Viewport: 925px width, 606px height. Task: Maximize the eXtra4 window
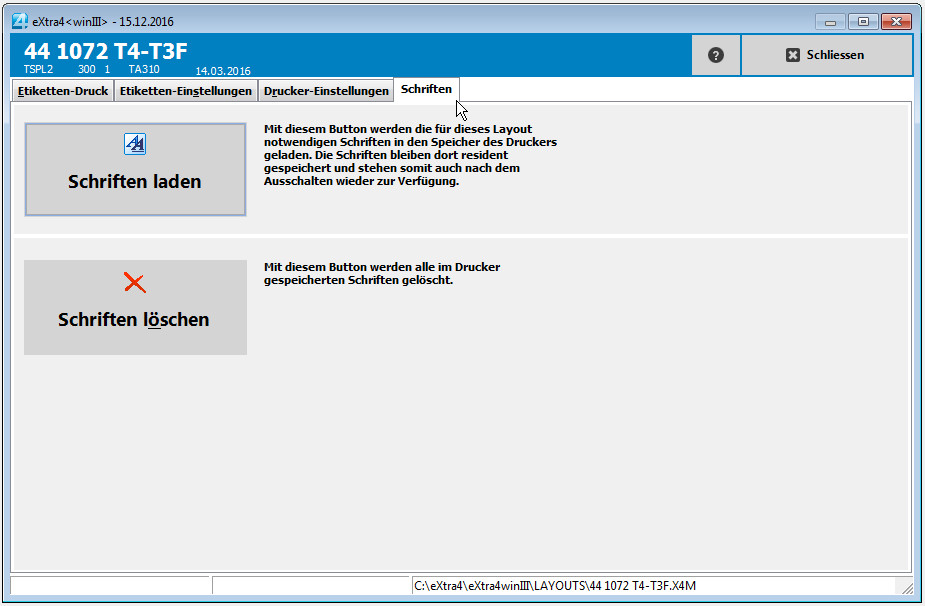[x=862, y=21]
